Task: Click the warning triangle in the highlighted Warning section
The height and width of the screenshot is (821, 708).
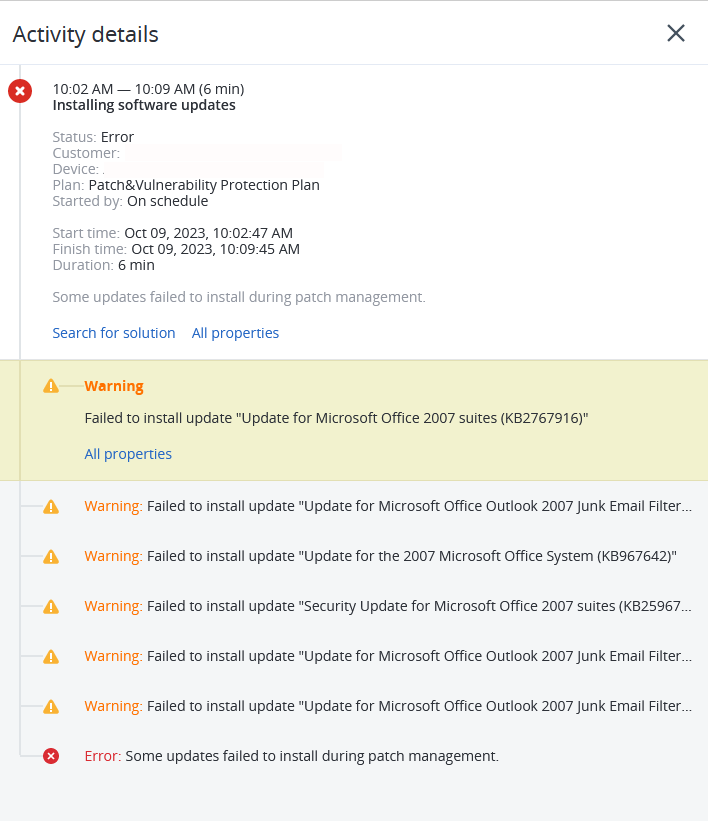Action: 51,385
